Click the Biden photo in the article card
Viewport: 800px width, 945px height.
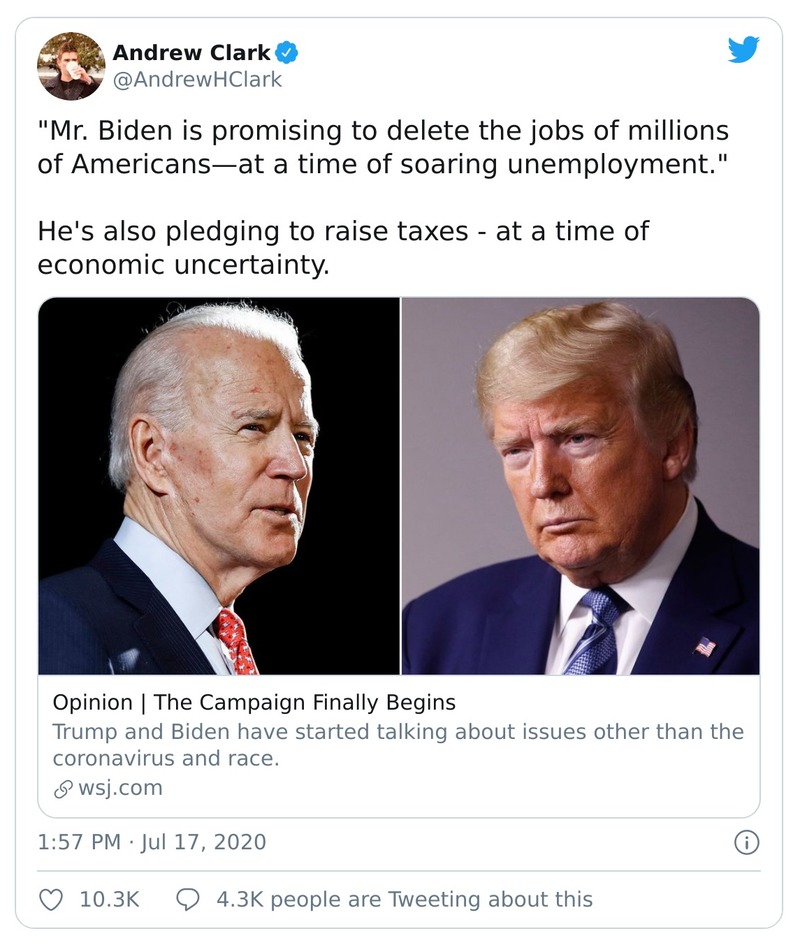click(219, 486)
